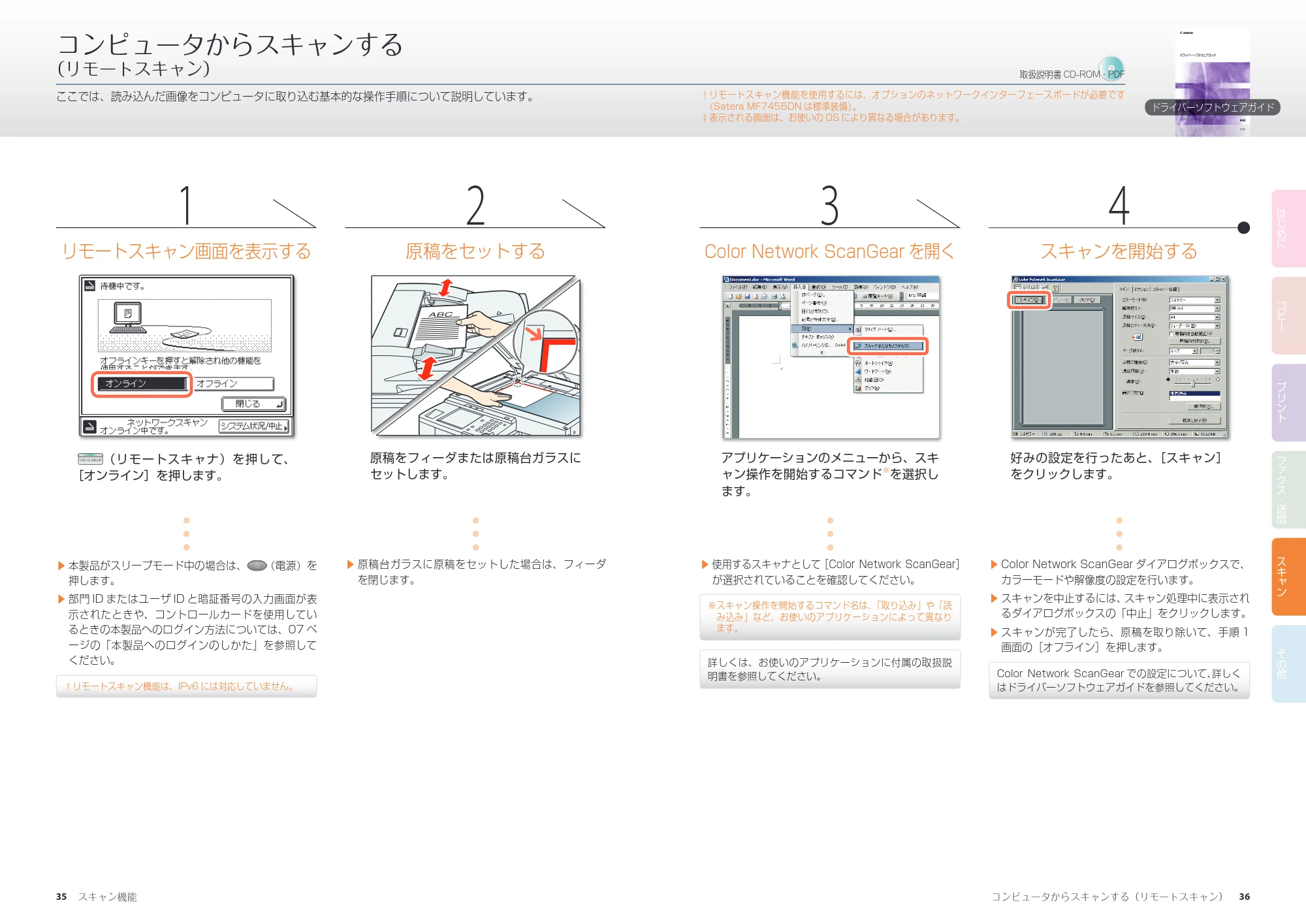Open the ファイル menu in Word
1306x924 pixels.
737,287
